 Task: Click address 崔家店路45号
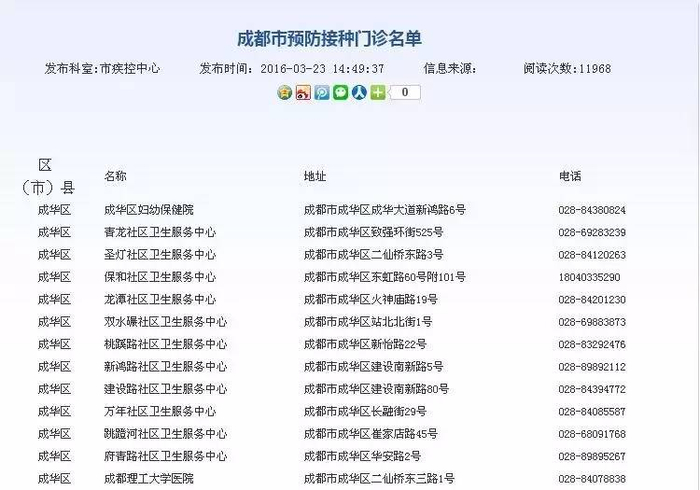(x=404, y=433)
